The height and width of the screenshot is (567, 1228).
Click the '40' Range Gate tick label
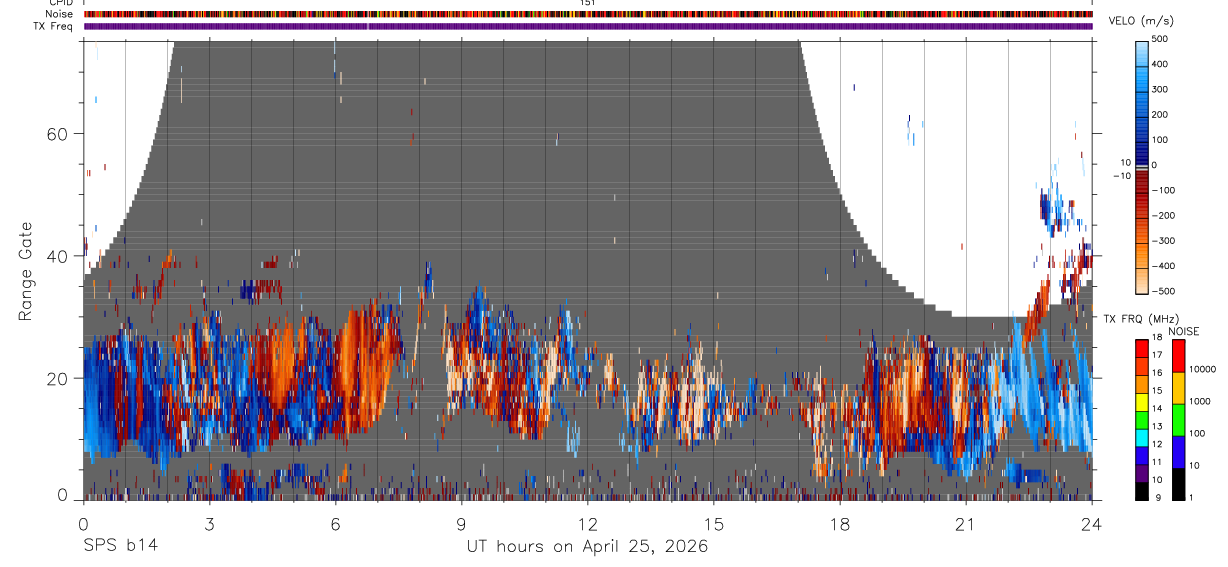pos(57,256)
